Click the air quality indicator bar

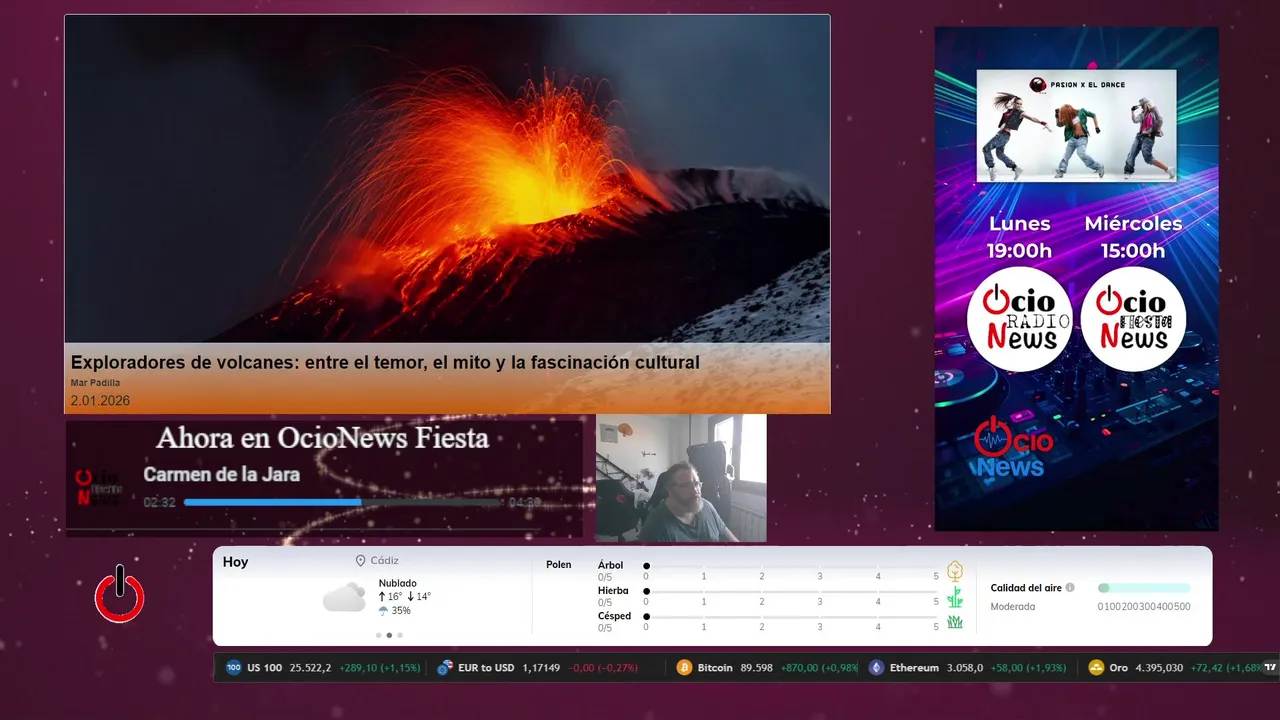point(1144,588)
